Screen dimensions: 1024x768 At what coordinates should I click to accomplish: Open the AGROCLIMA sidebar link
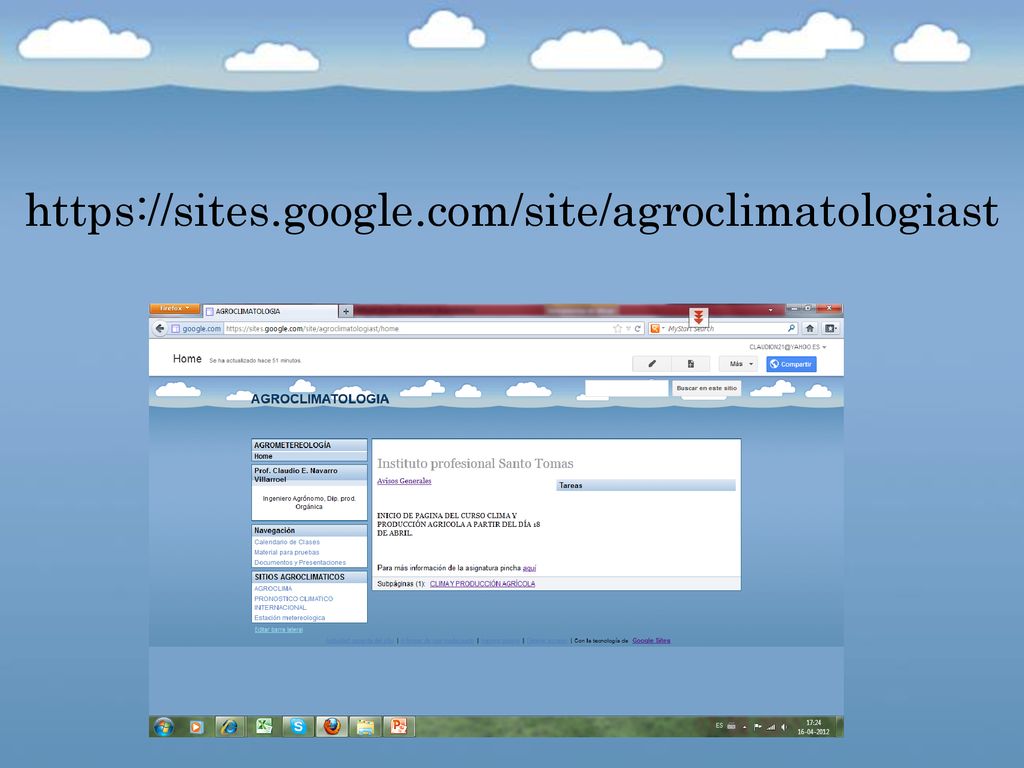point(273,588)
